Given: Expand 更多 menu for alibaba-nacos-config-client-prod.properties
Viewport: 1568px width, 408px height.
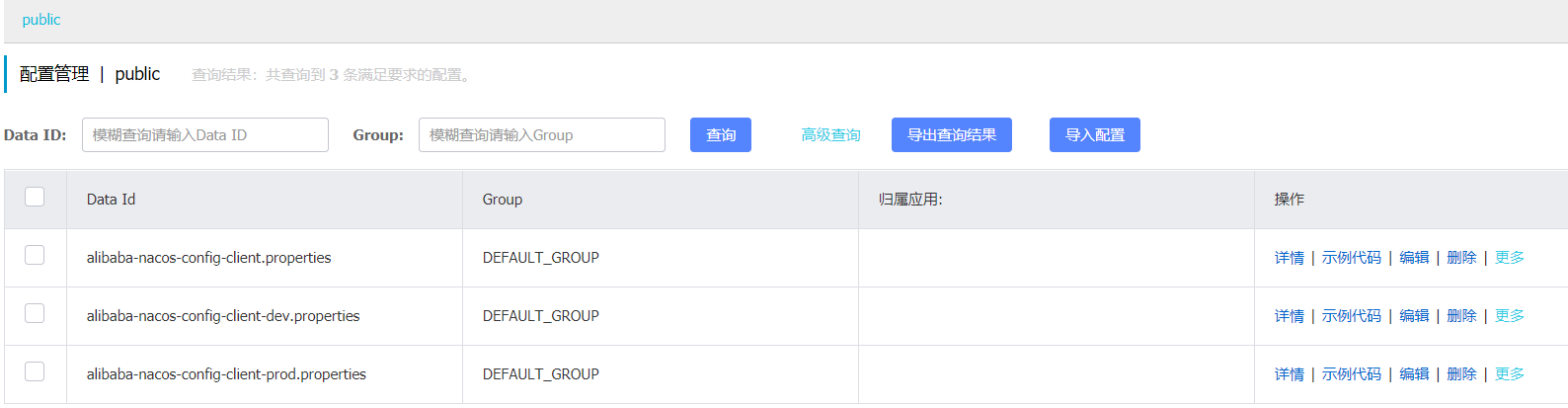Looking at the screenshot, I should [x=1509, y=374].
